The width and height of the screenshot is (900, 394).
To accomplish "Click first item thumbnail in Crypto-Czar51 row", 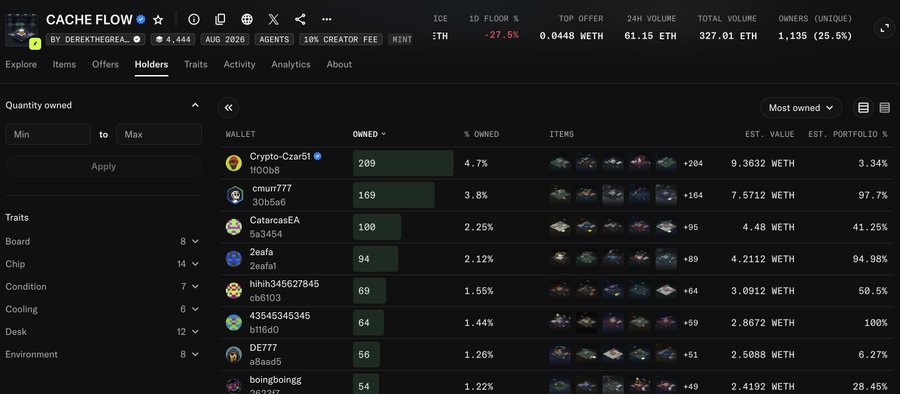I will [x=560, y=163].
